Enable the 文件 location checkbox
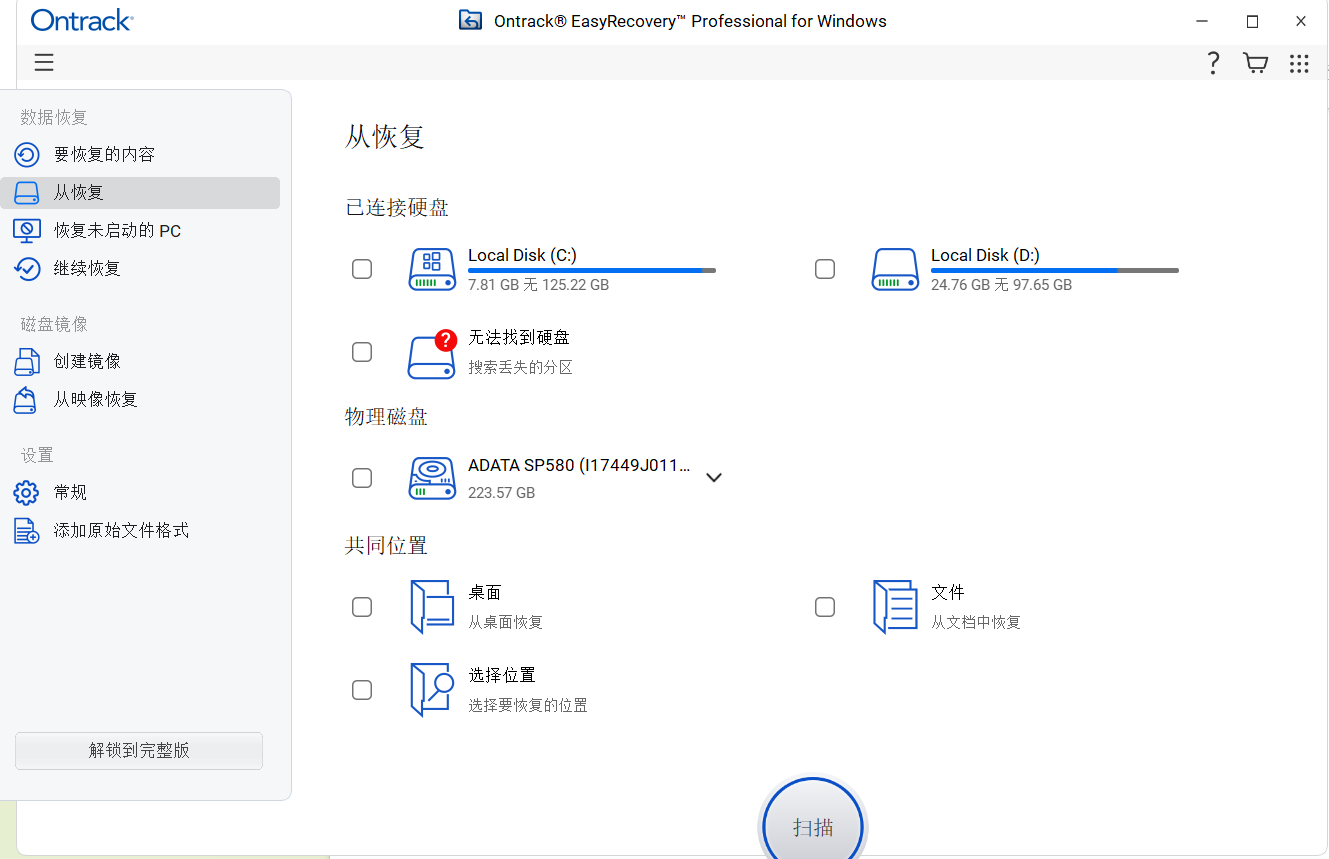Image resolution: width=1329 pixels, height=859 pixels. (825, 607)
